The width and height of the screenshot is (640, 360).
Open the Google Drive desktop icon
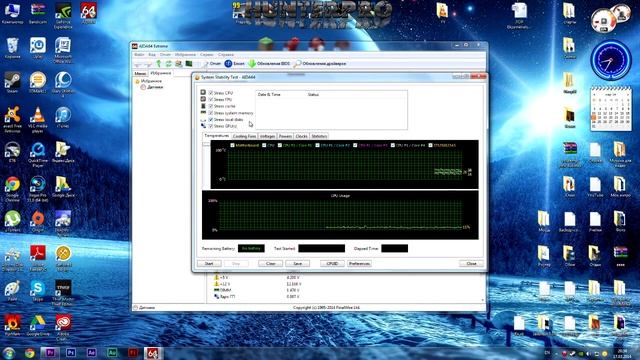[x=38, y=325]
